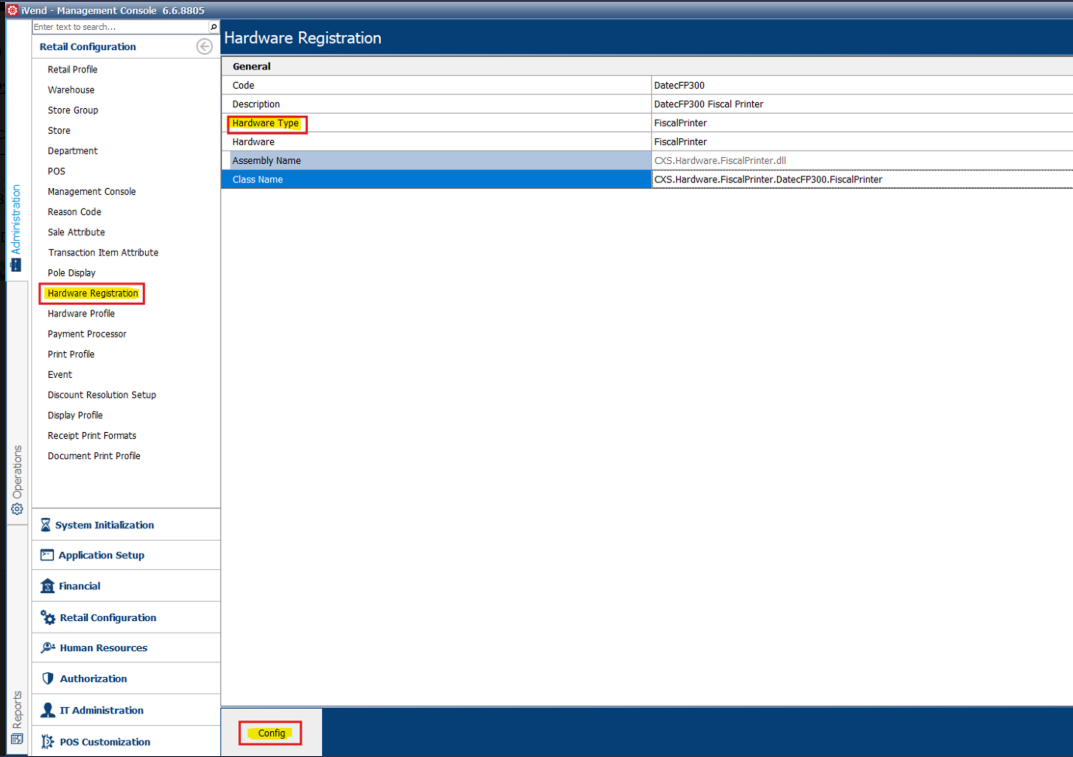Select the Administration vertical tab
This screenshot has height=757, width=1073.
click(x=16, y=227)
